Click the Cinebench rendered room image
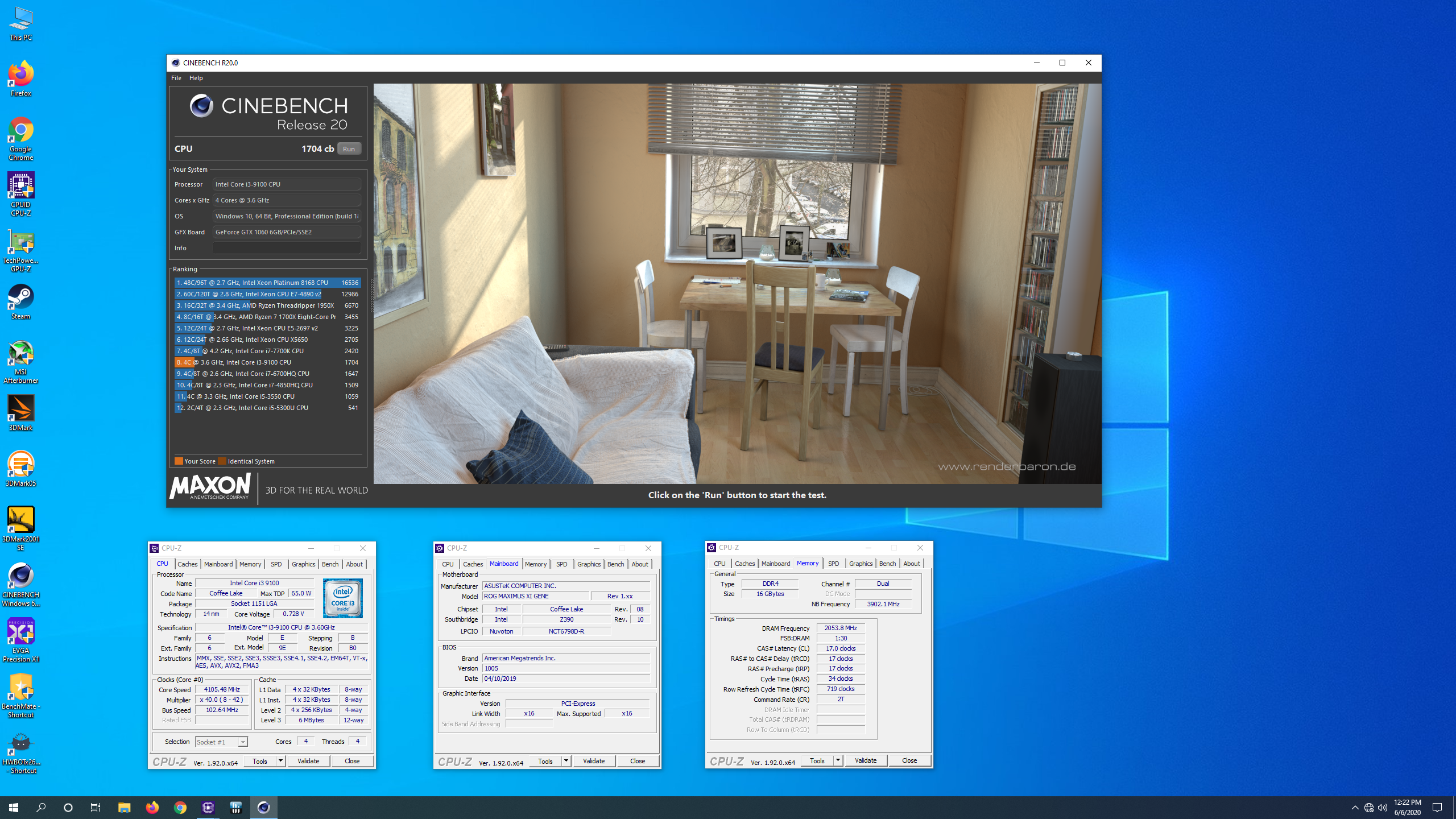This screenshot has width=1456, height=819. [x=737, y=284]
